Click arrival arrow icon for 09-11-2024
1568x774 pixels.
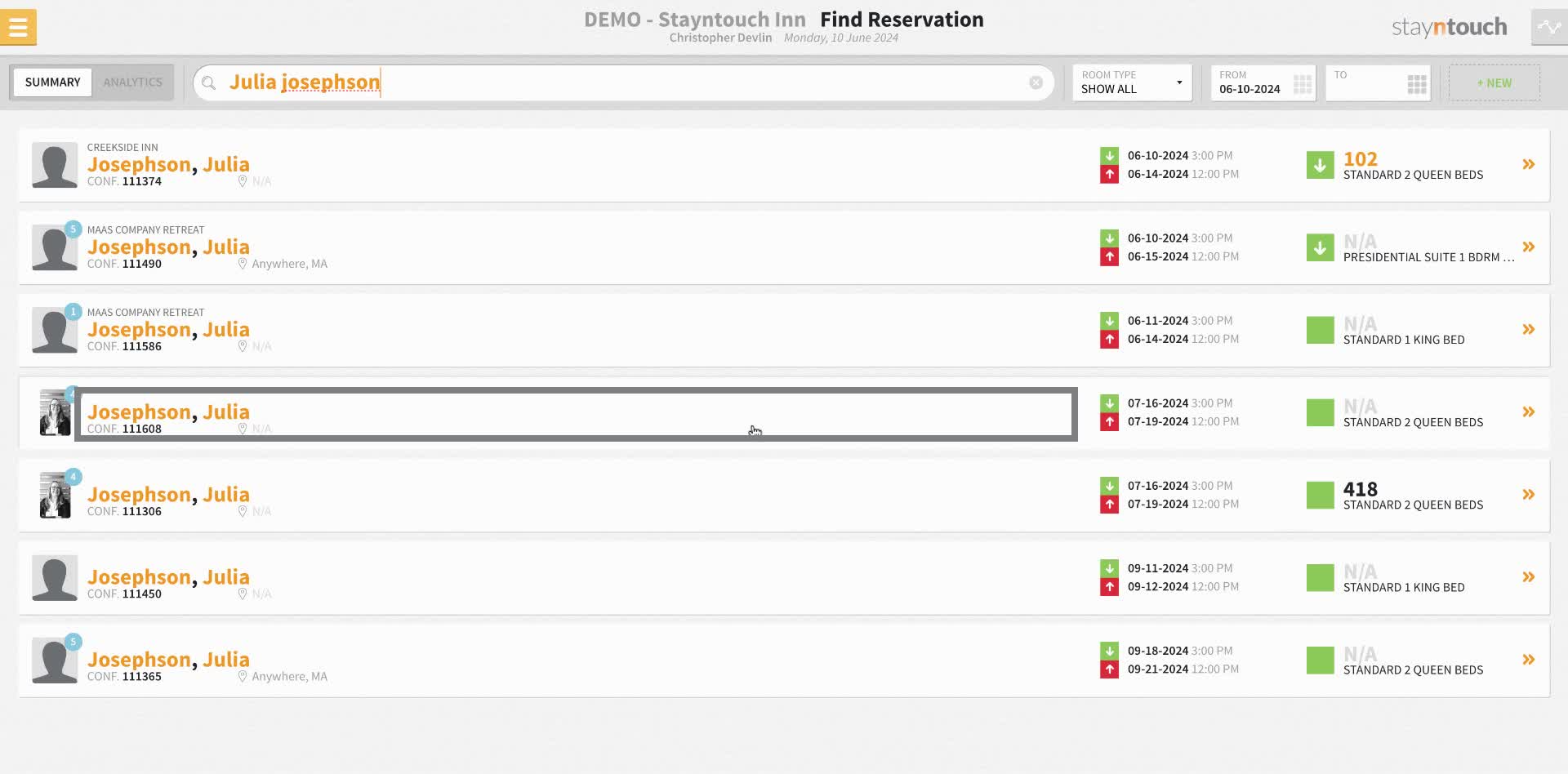pyautogui.click(x=1109, y=567)
